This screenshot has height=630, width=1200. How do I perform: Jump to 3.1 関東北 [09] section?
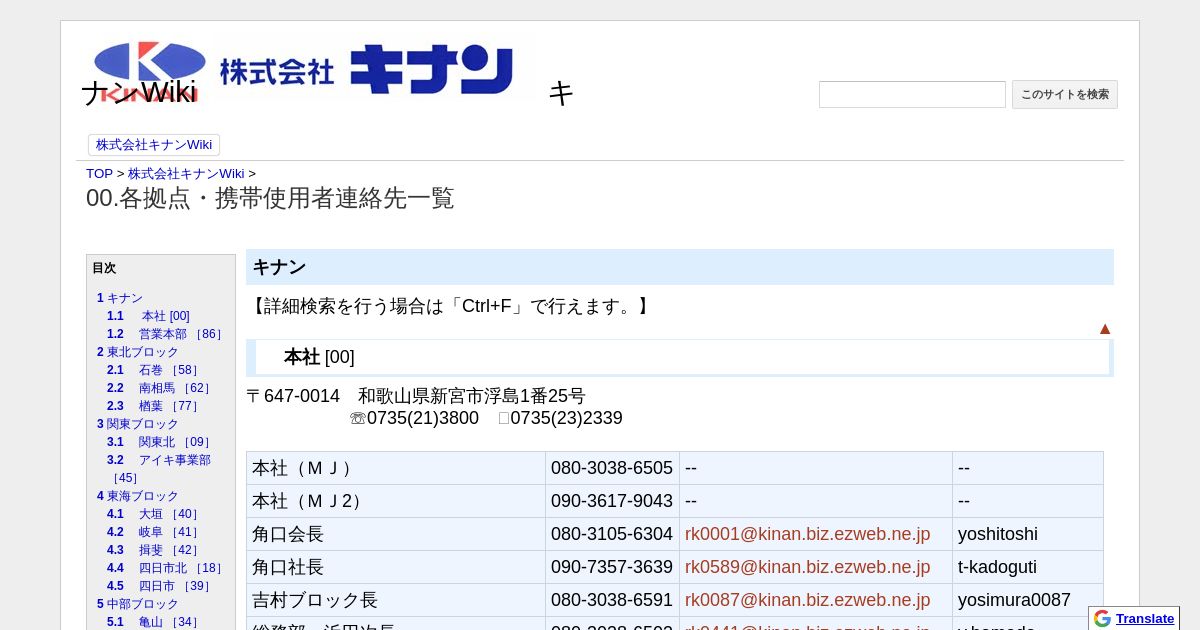pos(161,442)
